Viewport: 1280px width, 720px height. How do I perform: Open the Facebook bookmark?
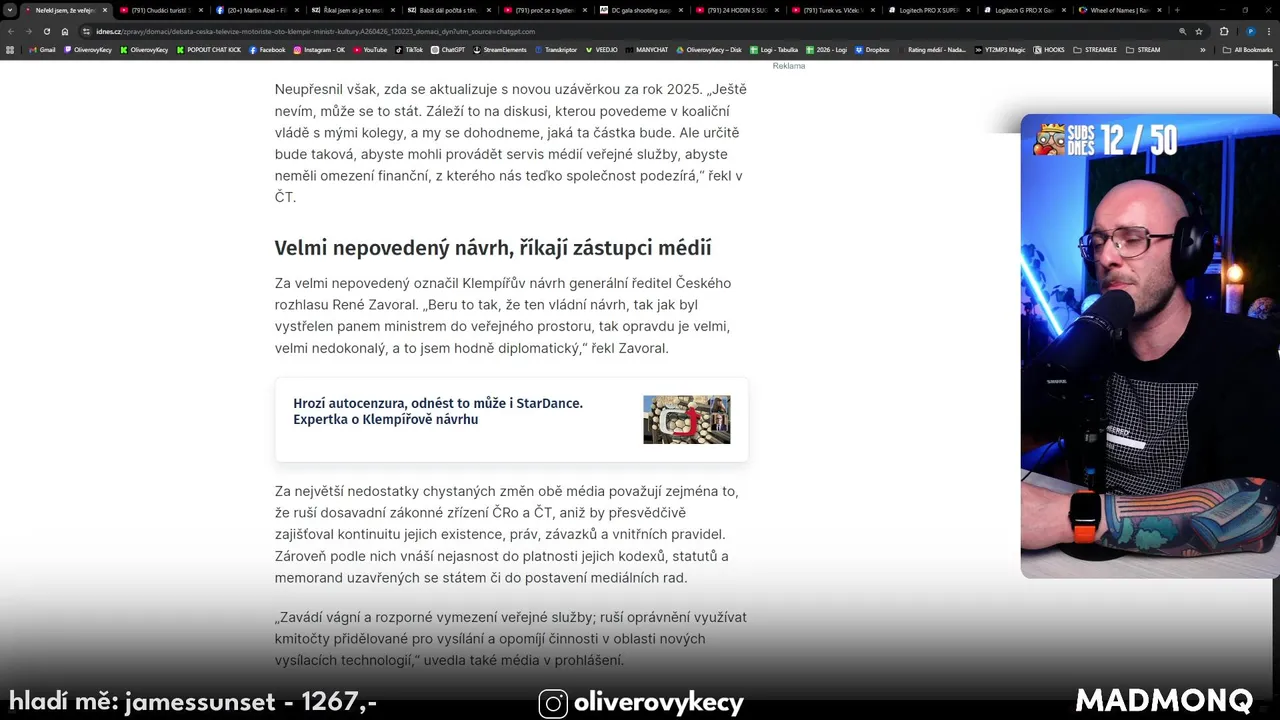coord(267,50)
